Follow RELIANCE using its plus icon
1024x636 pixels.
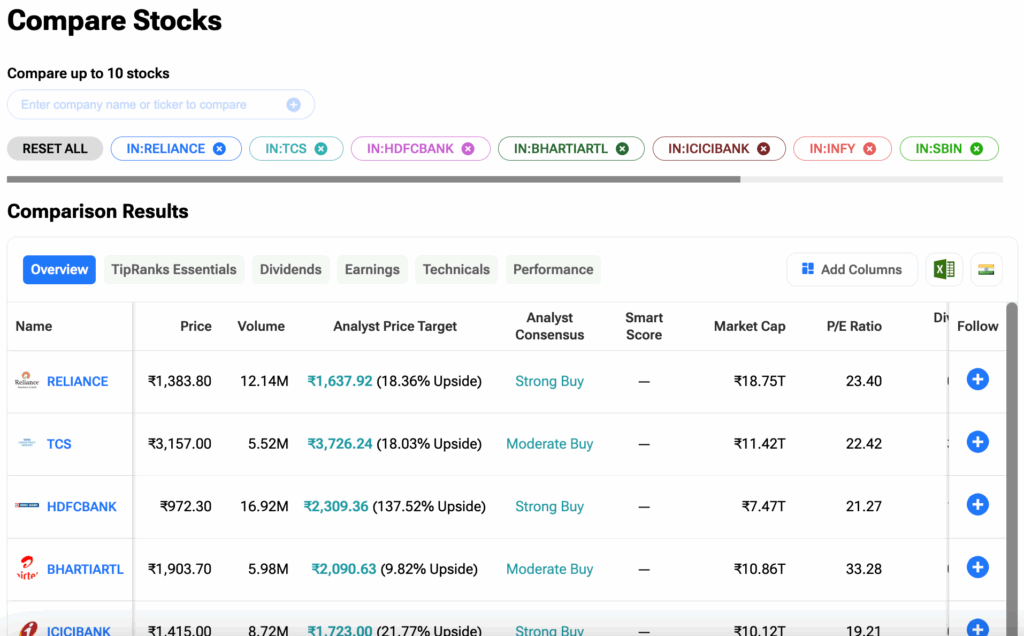click(x=977, y=380)
